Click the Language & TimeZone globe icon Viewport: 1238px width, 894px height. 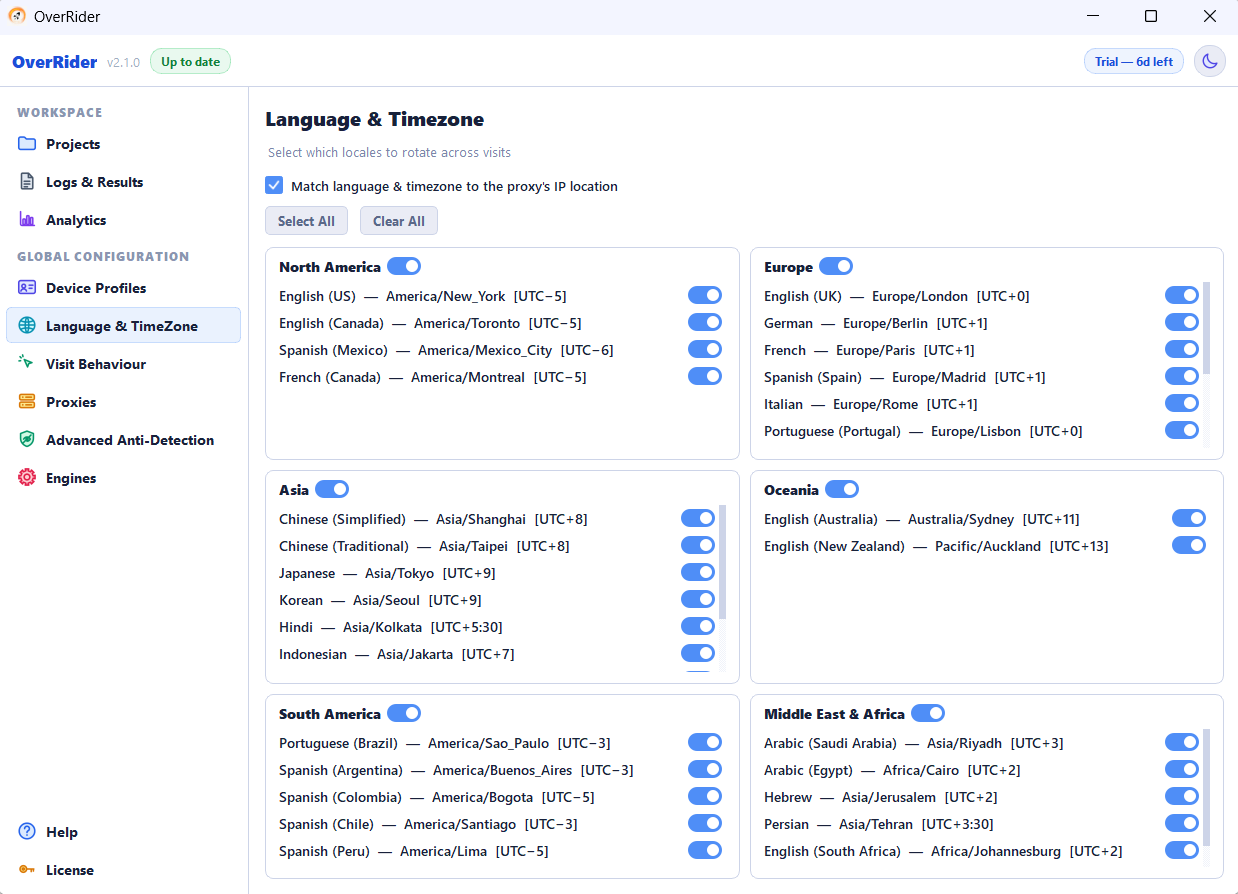(27, 326)
